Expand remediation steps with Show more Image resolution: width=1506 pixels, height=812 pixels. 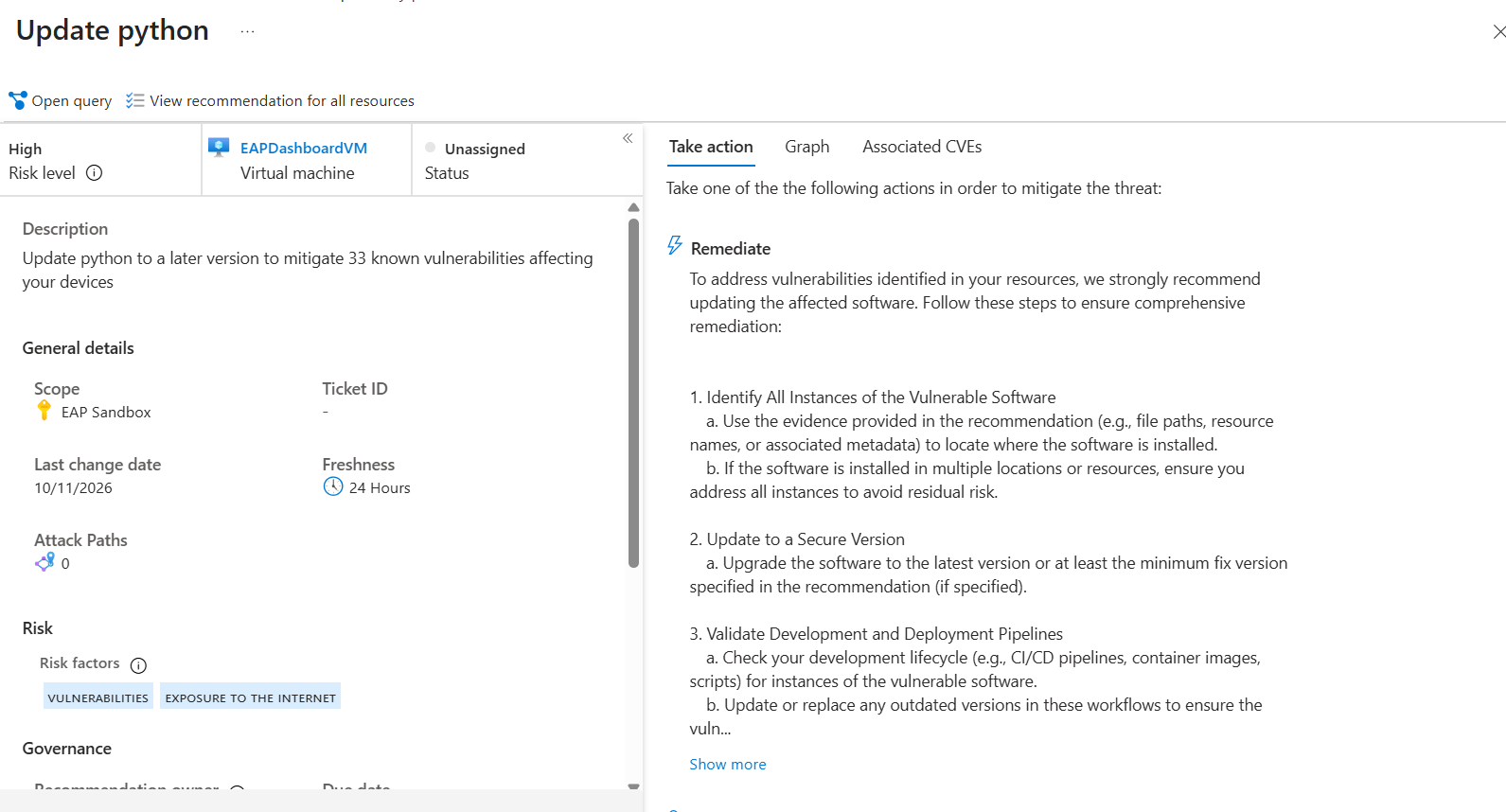tap(728, 765)
